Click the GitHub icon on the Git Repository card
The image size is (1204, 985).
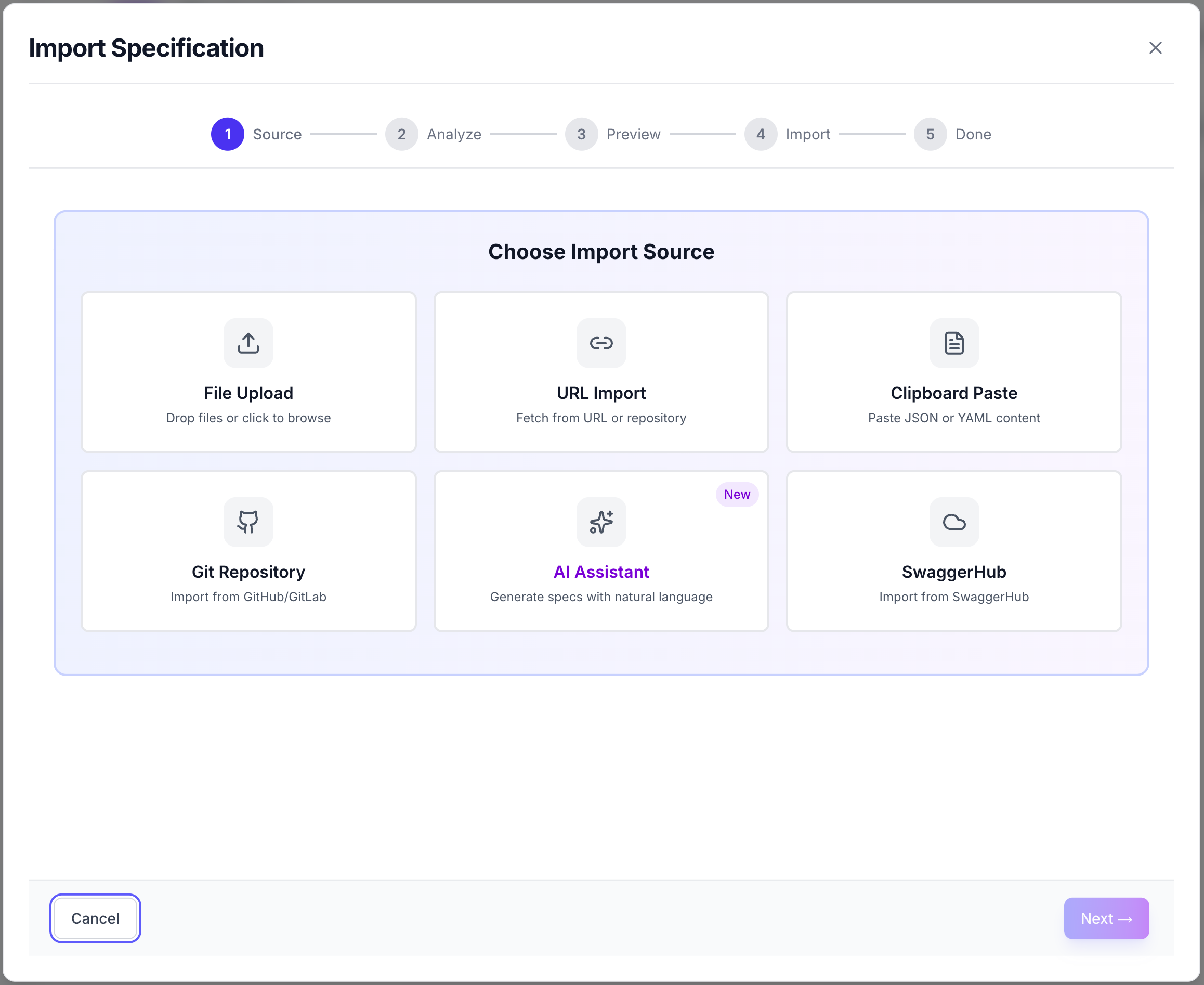pos(248,522)
